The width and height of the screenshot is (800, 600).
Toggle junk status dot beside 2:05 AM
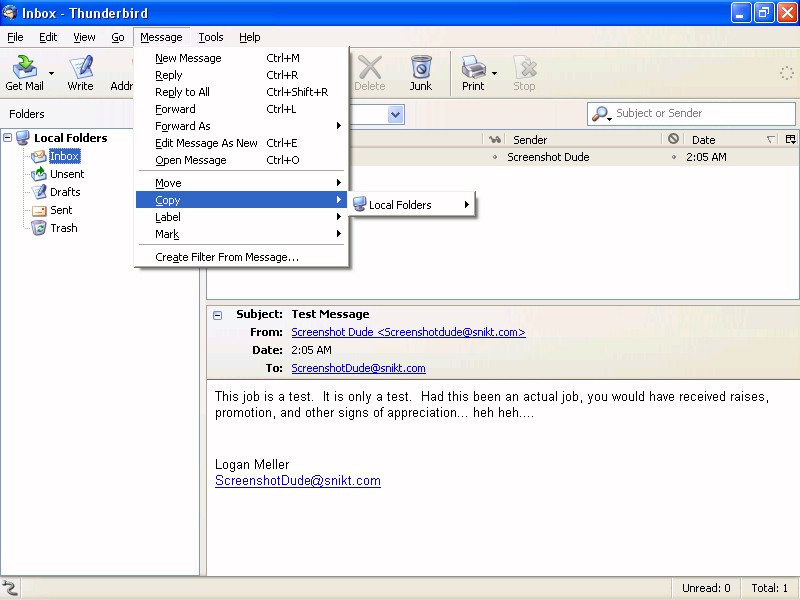[673, 157]
